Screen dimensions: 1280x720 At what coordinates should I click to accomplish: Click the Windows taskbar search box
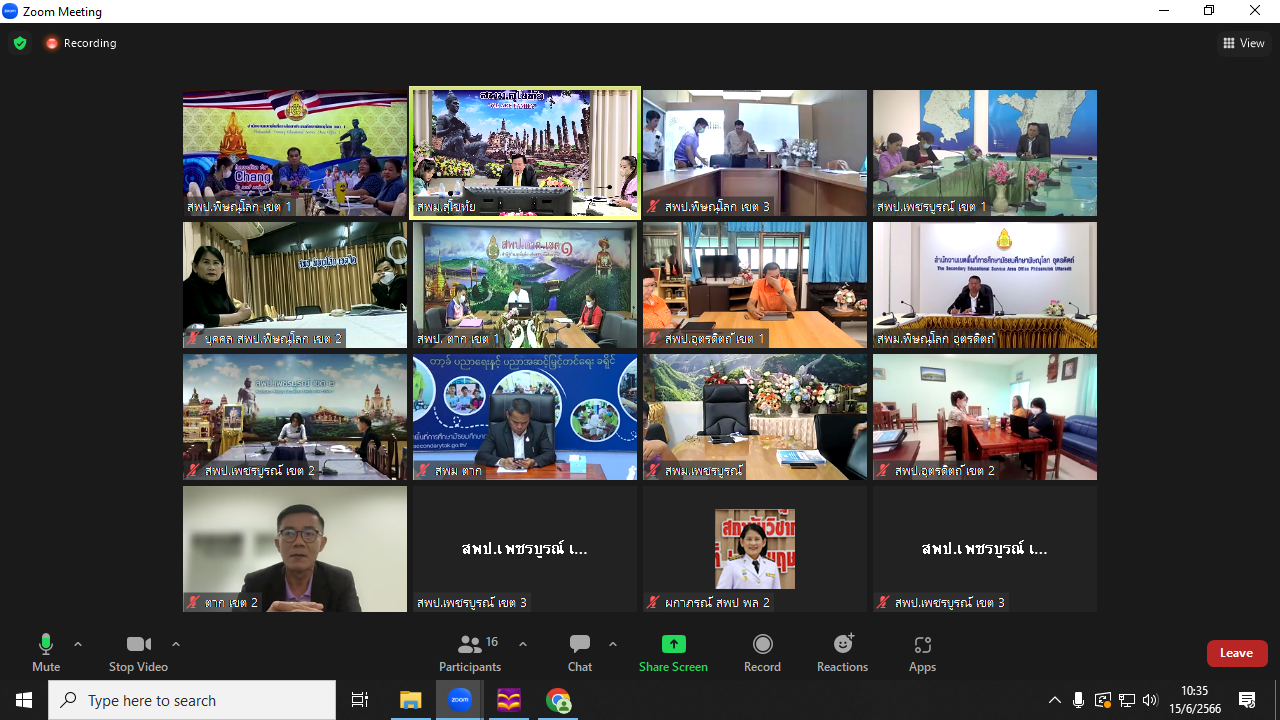click(193, 700)
